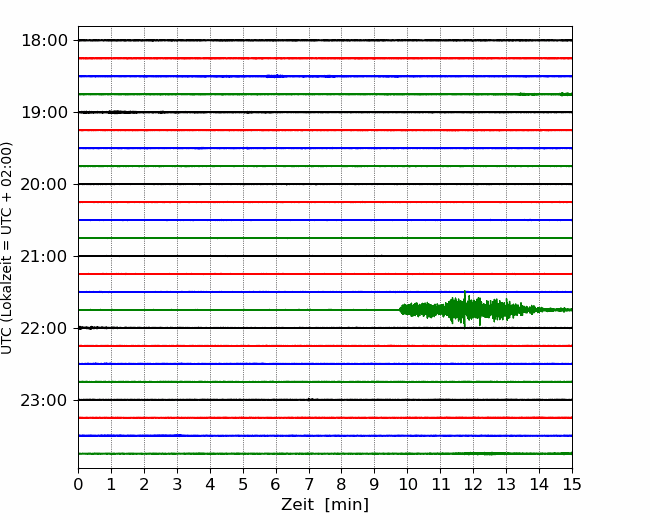Click the black trace at 22:00
Viewport: 650px width, 520px height.
(x=325, y=328)
